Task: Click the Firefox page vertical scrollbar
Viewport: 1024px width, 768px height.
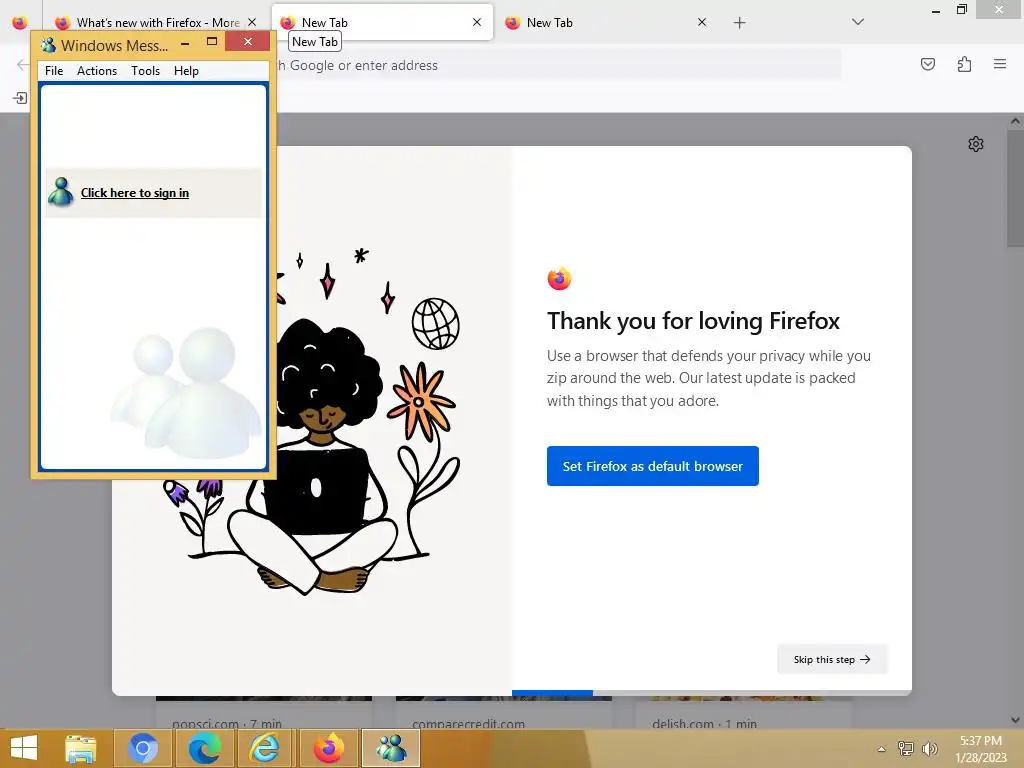Action: click(x=1016, y=189)
